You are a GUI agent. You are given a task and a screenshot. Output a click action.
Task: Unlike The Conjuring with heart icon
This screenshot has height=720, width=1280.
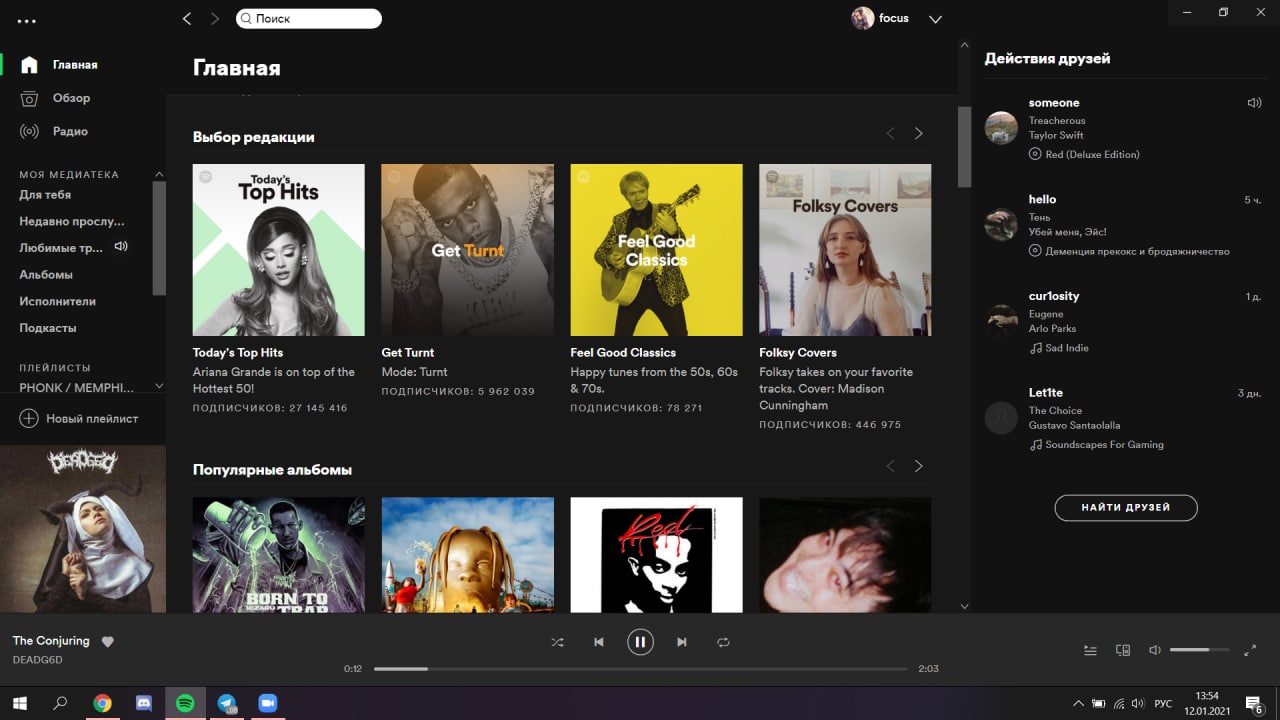[x=108, y=642]
